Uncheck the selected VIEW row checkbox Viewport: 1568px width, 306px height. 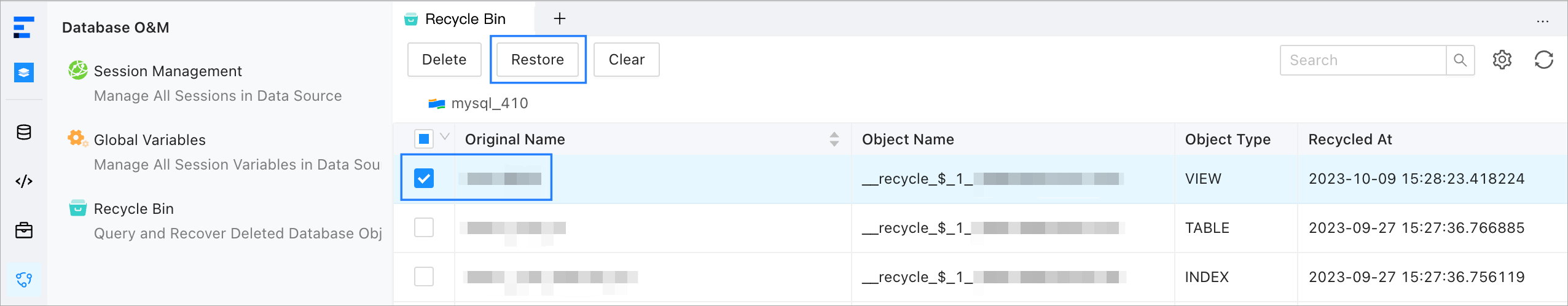(424, 178)
